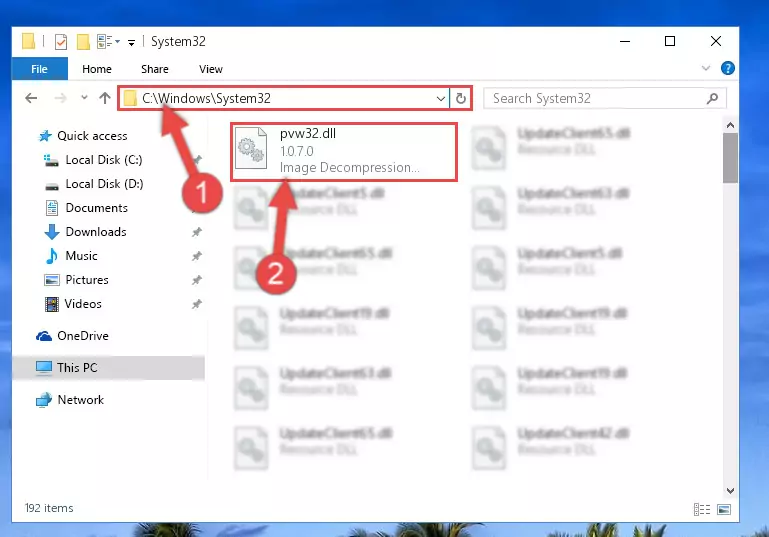Click the search magnifier icon
The width and height of the screenshot is (769, 537).
click(x=712, y=99)
